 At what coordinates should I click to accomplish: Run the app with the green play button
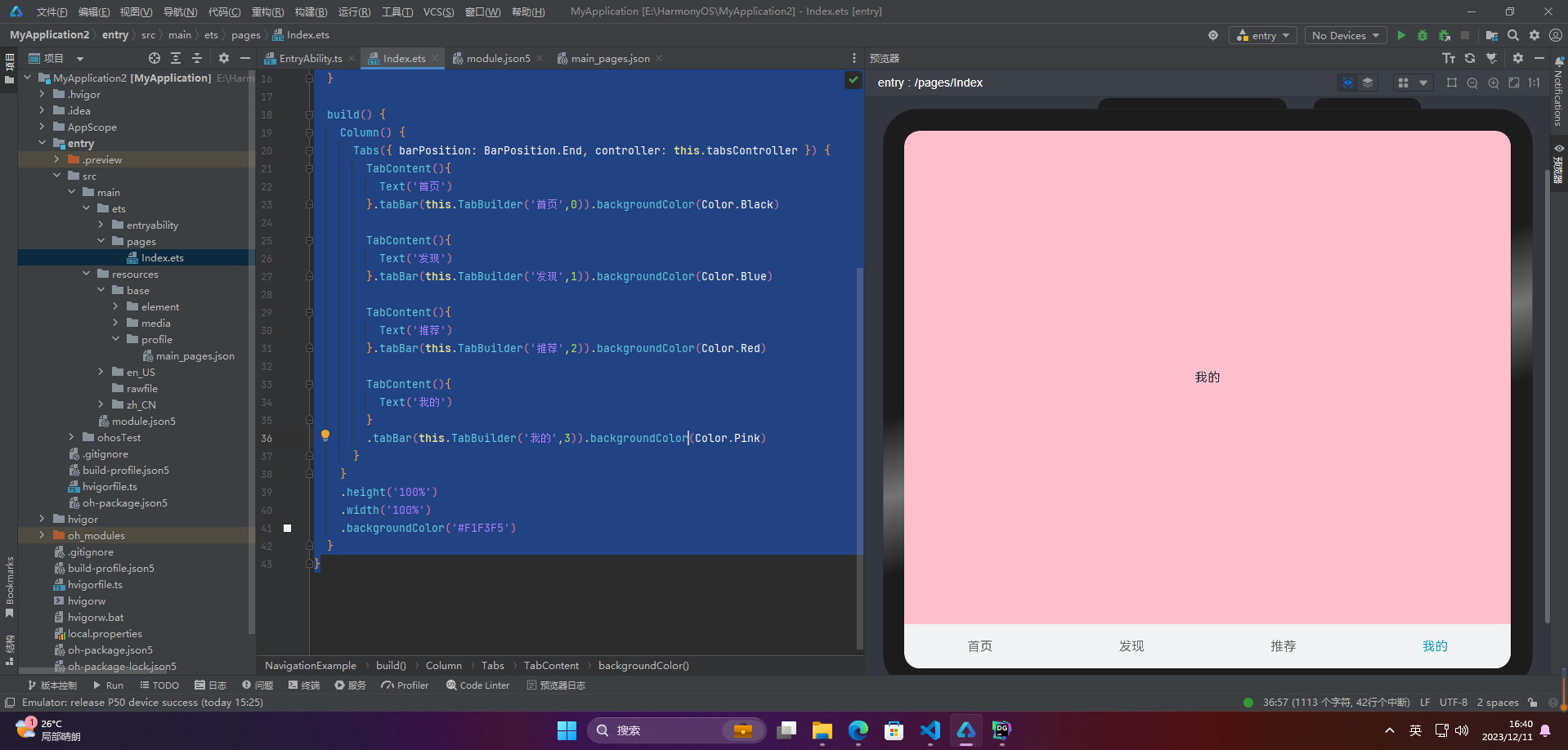click(1401, 35)
